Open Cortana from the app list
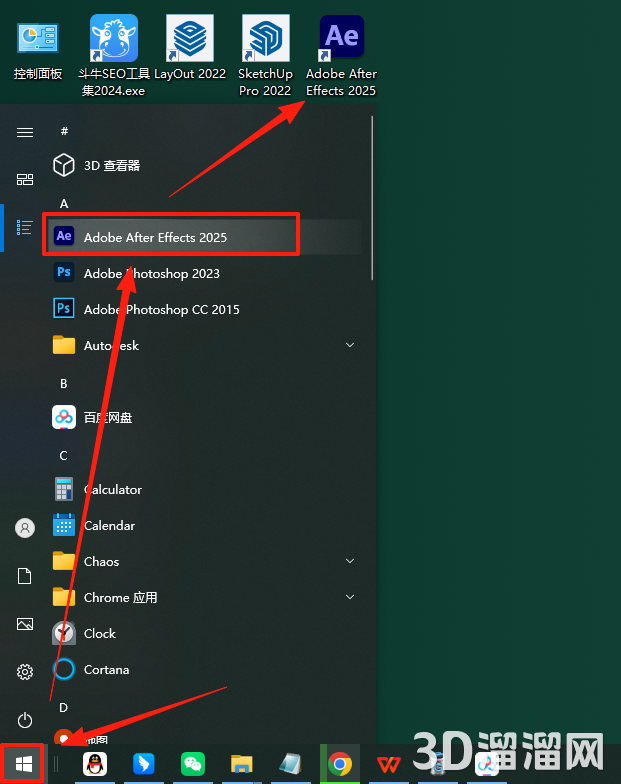 205,669
